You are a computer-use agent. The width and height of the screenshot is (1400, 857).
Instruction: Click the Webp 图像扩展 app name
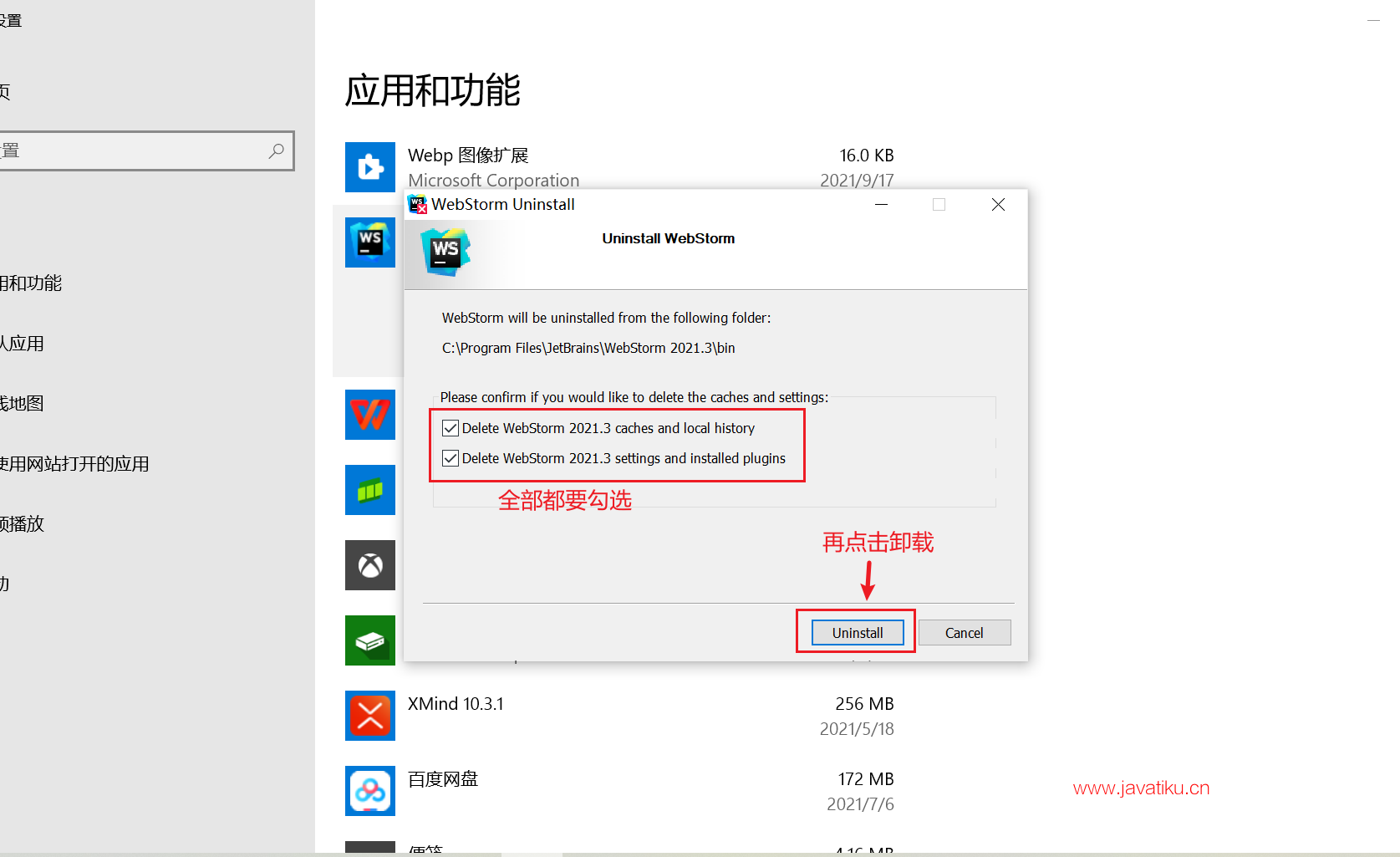[468, 156]
